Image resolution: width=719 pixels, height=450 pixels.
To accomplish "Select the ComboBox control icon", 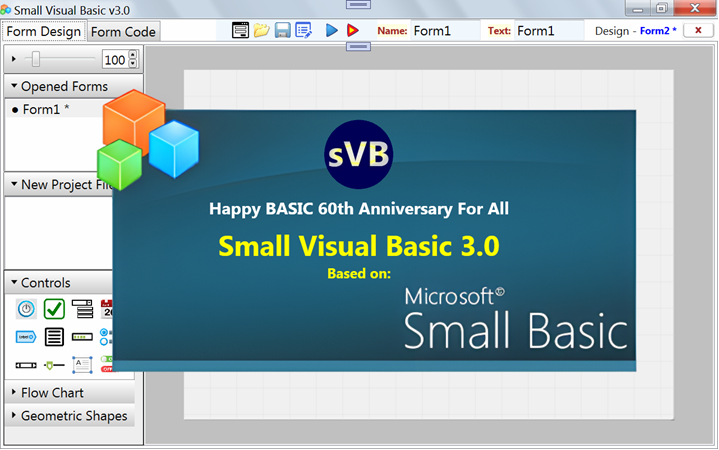I will click(82, 309).
